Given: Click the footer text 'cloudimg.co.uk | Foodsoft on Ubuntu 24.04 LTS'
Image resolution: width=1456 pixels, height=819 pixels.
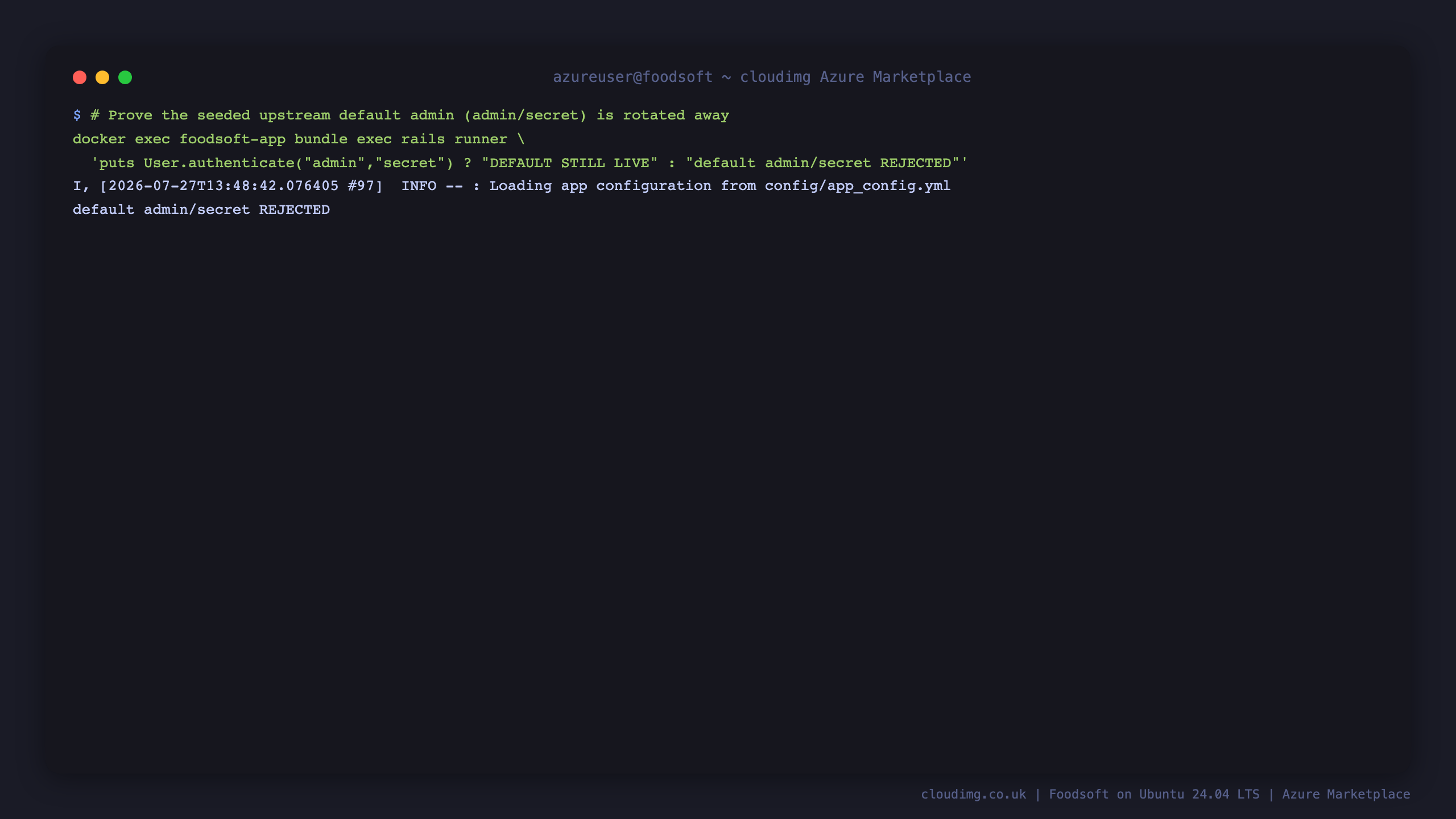Looking at the screenshot, I should coord(1090,795).
